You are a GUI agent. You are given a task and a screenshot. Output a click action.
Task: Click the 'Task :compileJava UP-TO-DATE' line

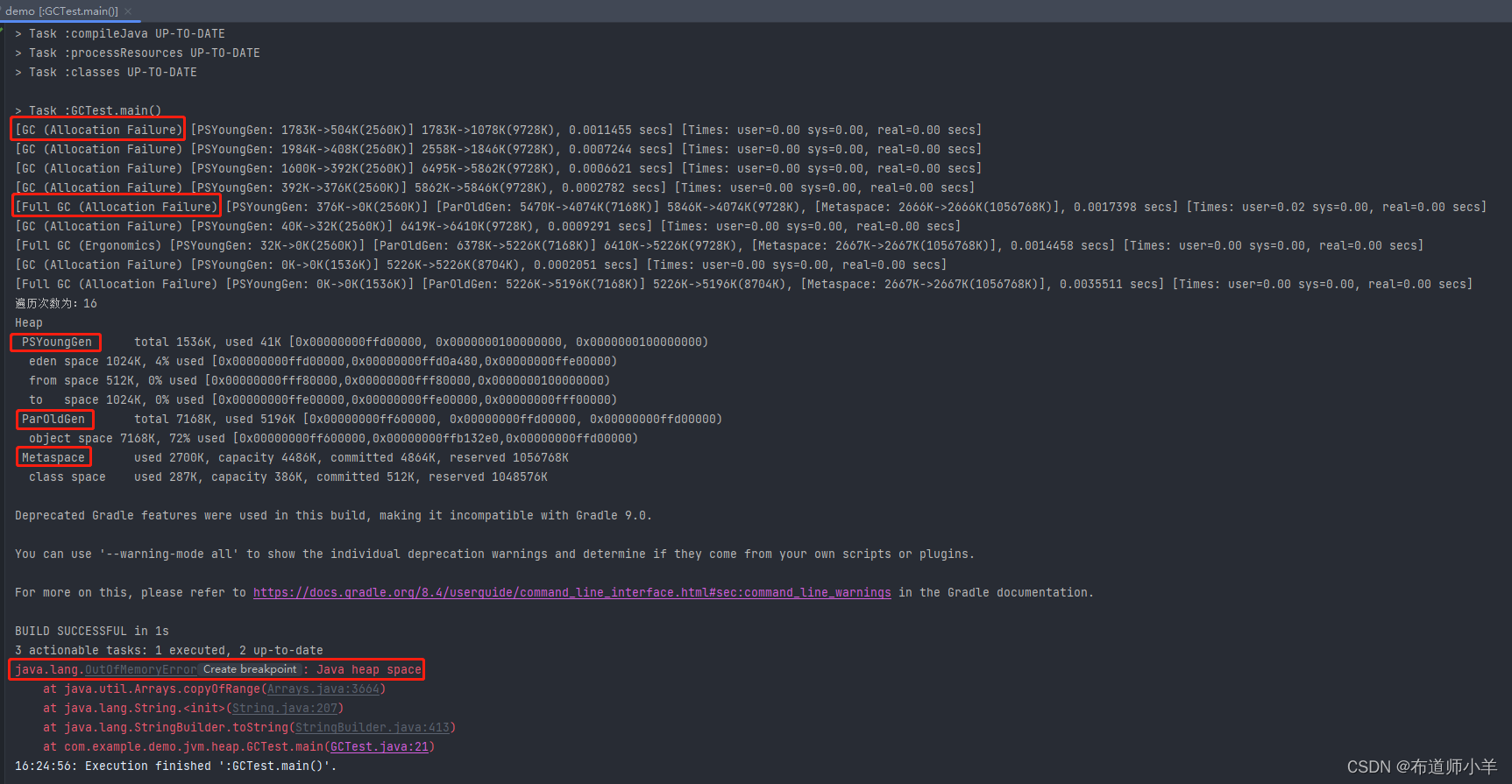click(120, 34)
